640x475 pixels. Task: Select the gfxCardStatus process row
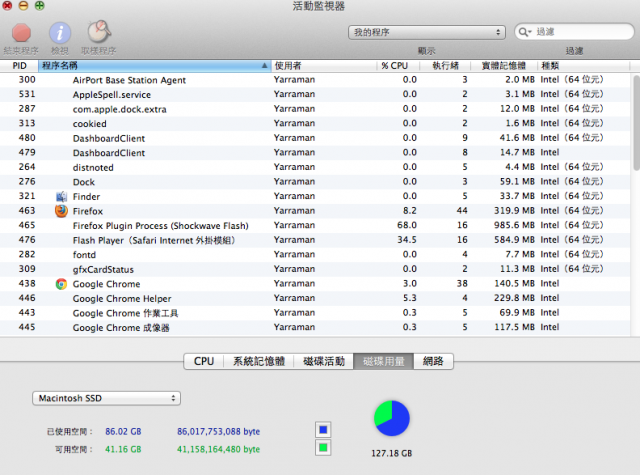[x=315, y=269]
